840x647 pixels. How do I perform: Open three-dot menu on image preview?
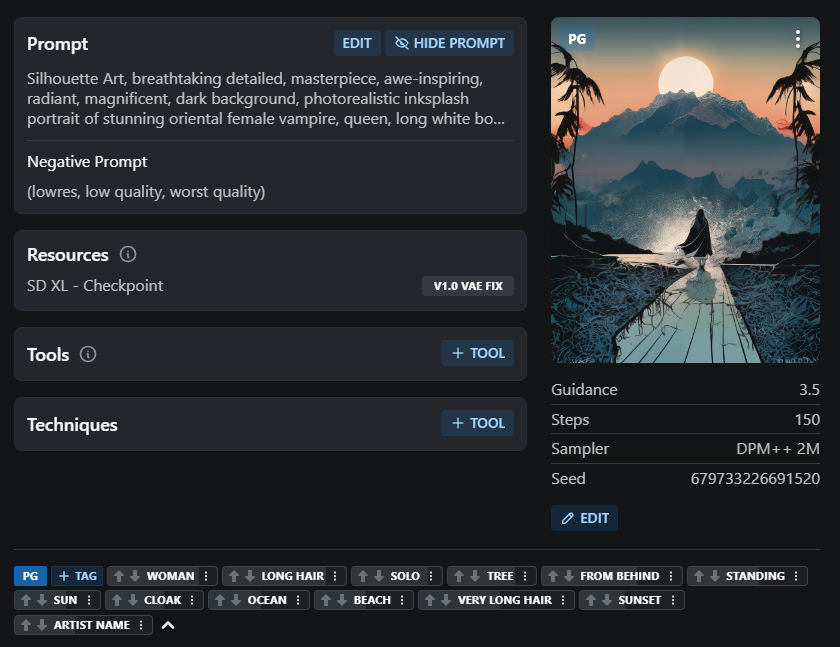(x=797, y=39)
